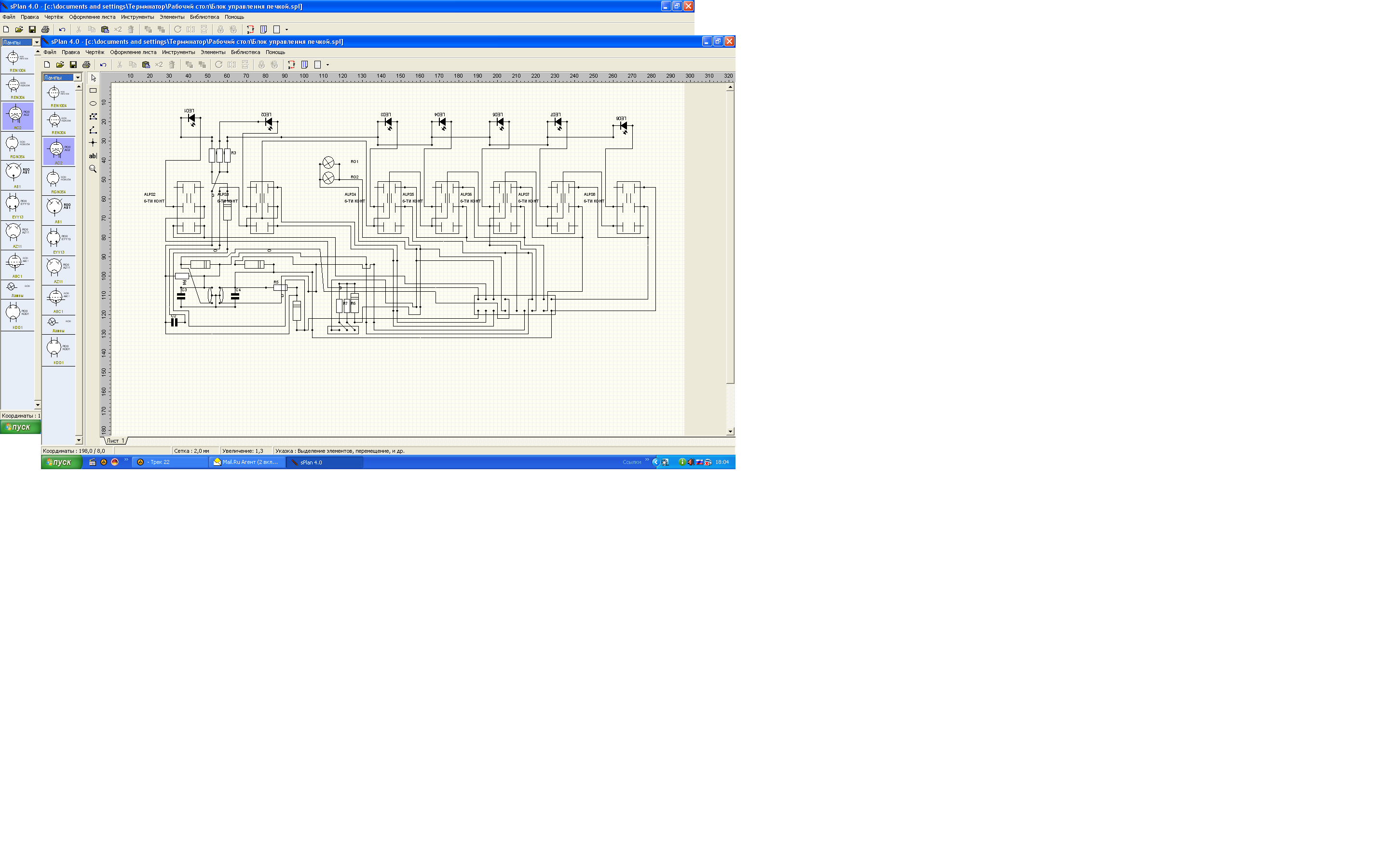
Task: Open Лампы library dropdown in front window
Action: (x=78, y=78)
